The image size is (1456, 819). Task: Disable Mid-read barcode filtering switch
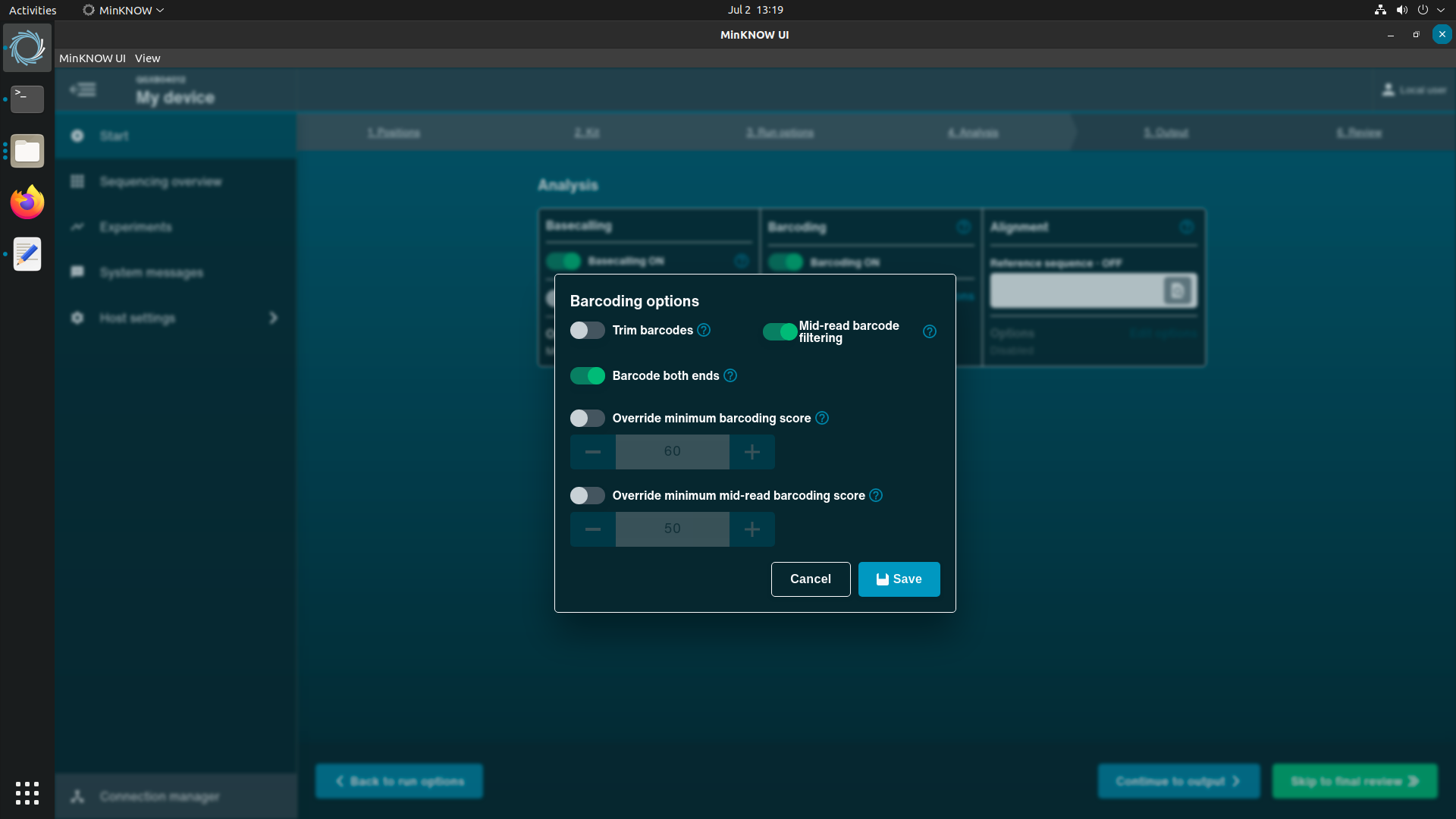(x=780, y=331)
